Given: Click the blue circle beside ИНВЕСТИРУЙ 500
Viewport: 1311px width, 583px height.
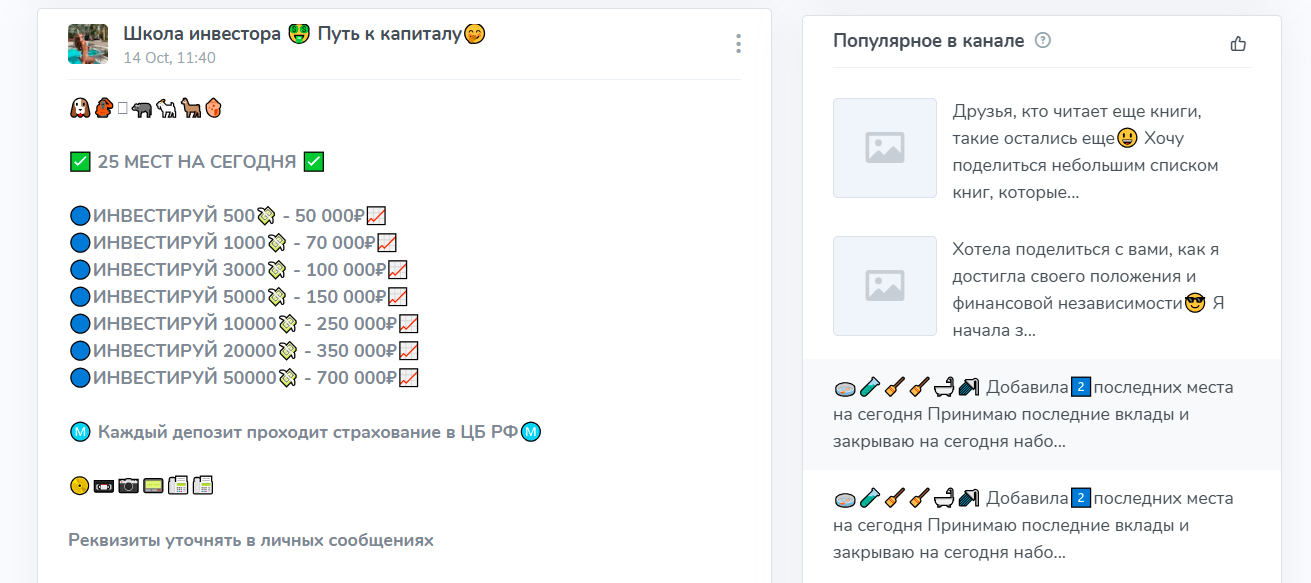Looking at the screenshot, I should coord(80,215).
